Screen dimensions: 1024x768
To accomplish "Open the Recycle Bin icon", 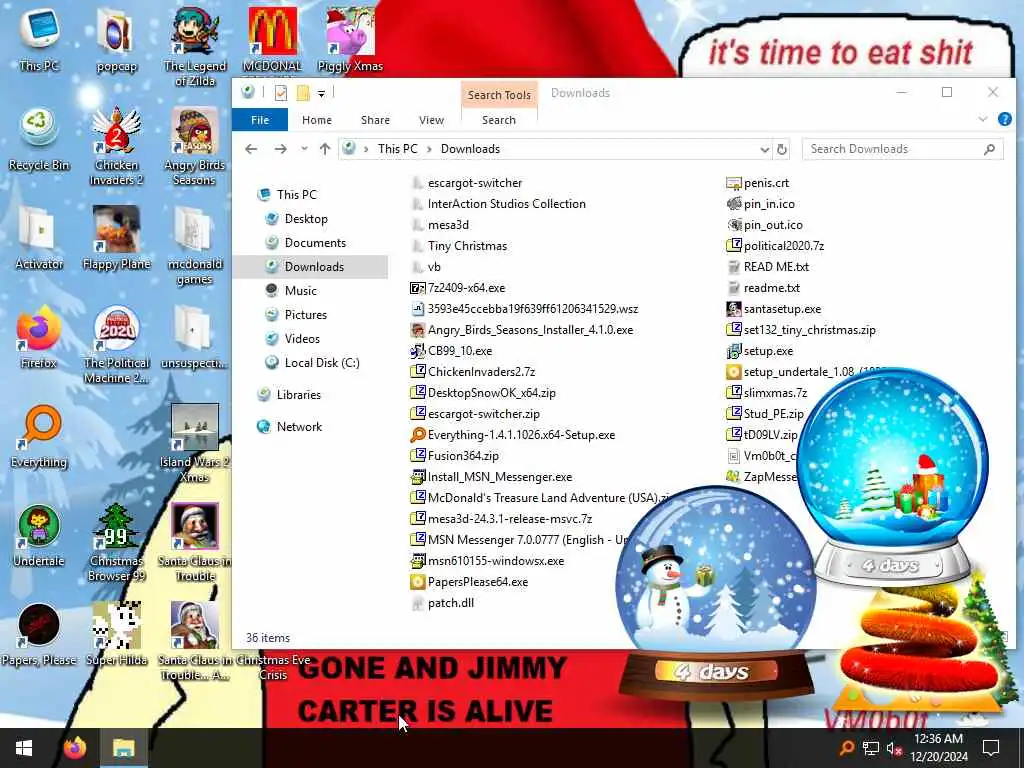I will pyautogui.click(x=39, y=139).
